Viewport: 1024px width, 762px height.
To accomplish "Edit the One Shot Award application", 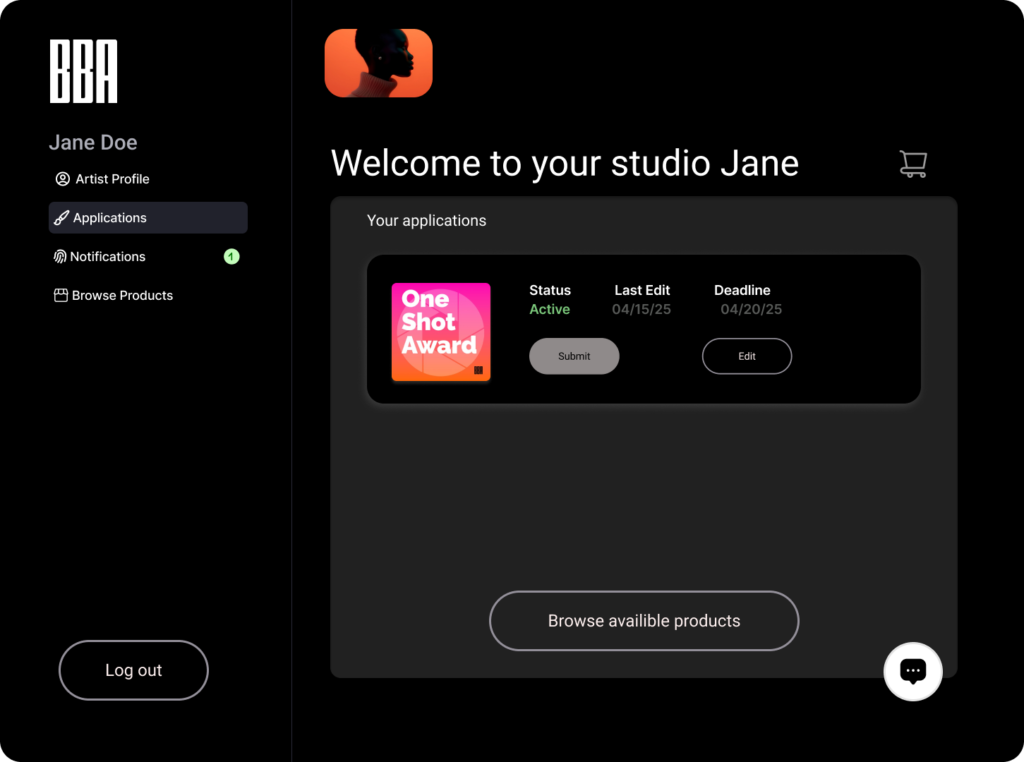I will click(x=747, y=356).
